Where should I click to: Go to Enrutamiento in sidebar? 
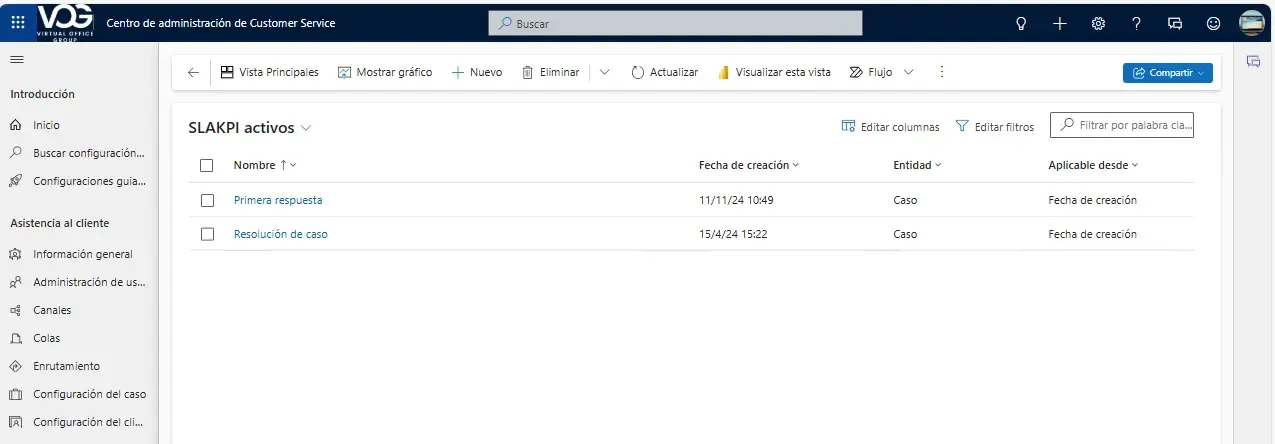(x=66, y=366)
